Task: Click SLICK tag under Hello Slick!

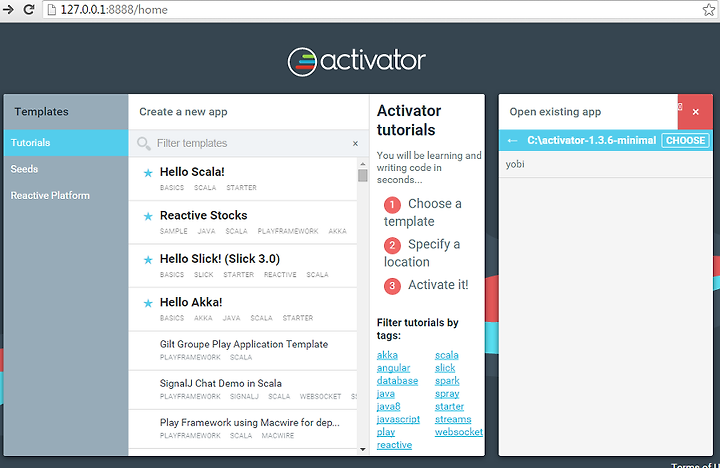Action: 203,275
